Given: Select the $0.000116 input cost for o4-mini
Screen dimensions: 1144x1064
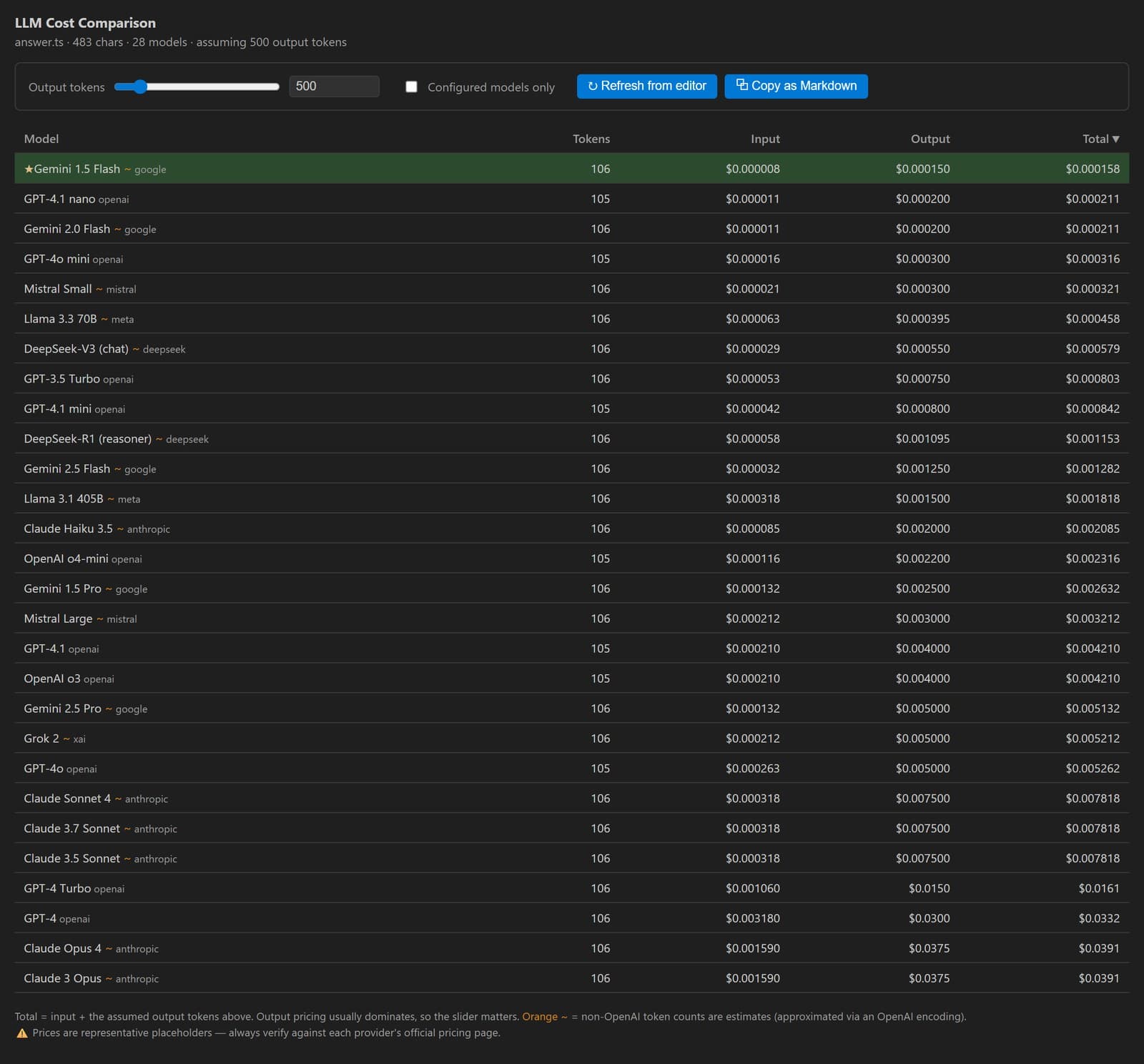Looking at the screenshot, I should [x=752, y=559].
